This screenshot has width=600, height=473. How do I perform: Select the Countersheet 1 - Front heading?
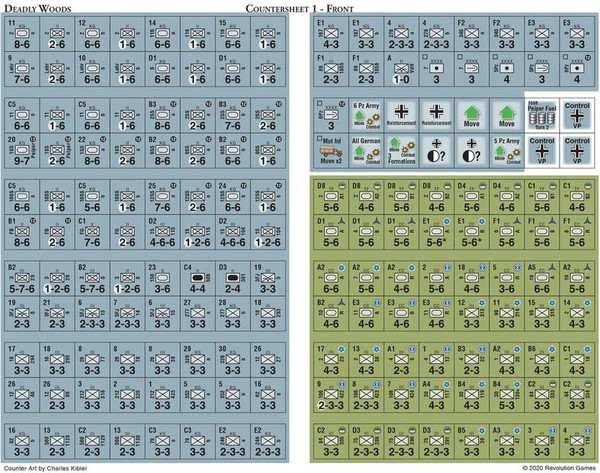[302, 8]
